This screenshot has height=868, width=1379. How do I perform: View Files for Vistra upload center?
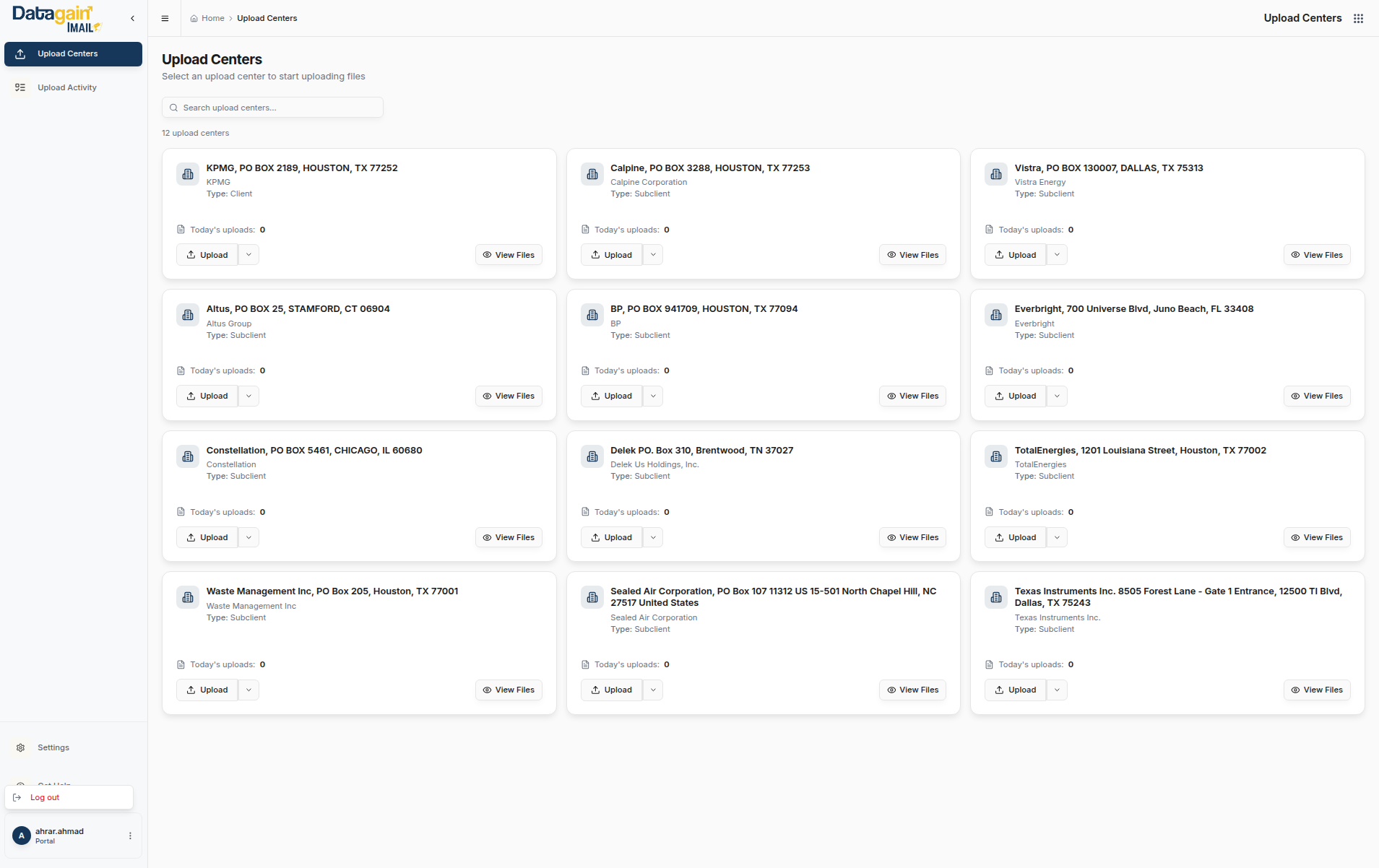(1316, 255)
